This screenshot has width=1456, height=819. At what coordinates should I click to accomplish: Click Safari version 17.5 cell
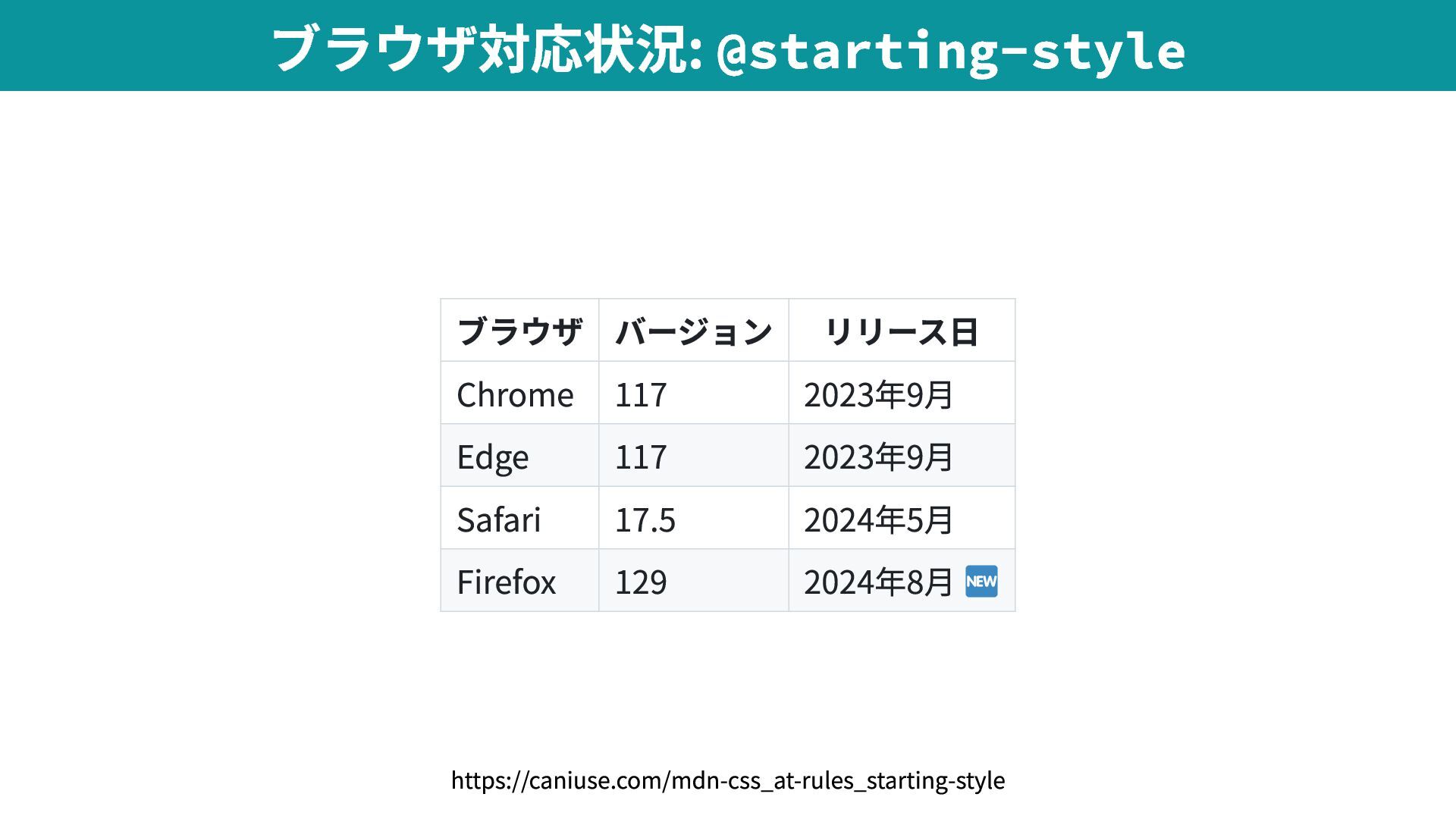[x=645, y=520]
